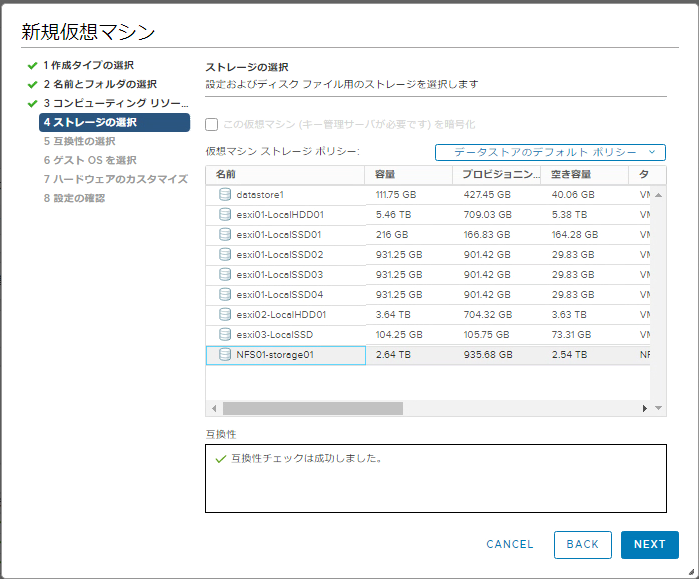Select the esxi01-LocalSSD01 datastore name

pyautogui.click(x=279, y=235)
